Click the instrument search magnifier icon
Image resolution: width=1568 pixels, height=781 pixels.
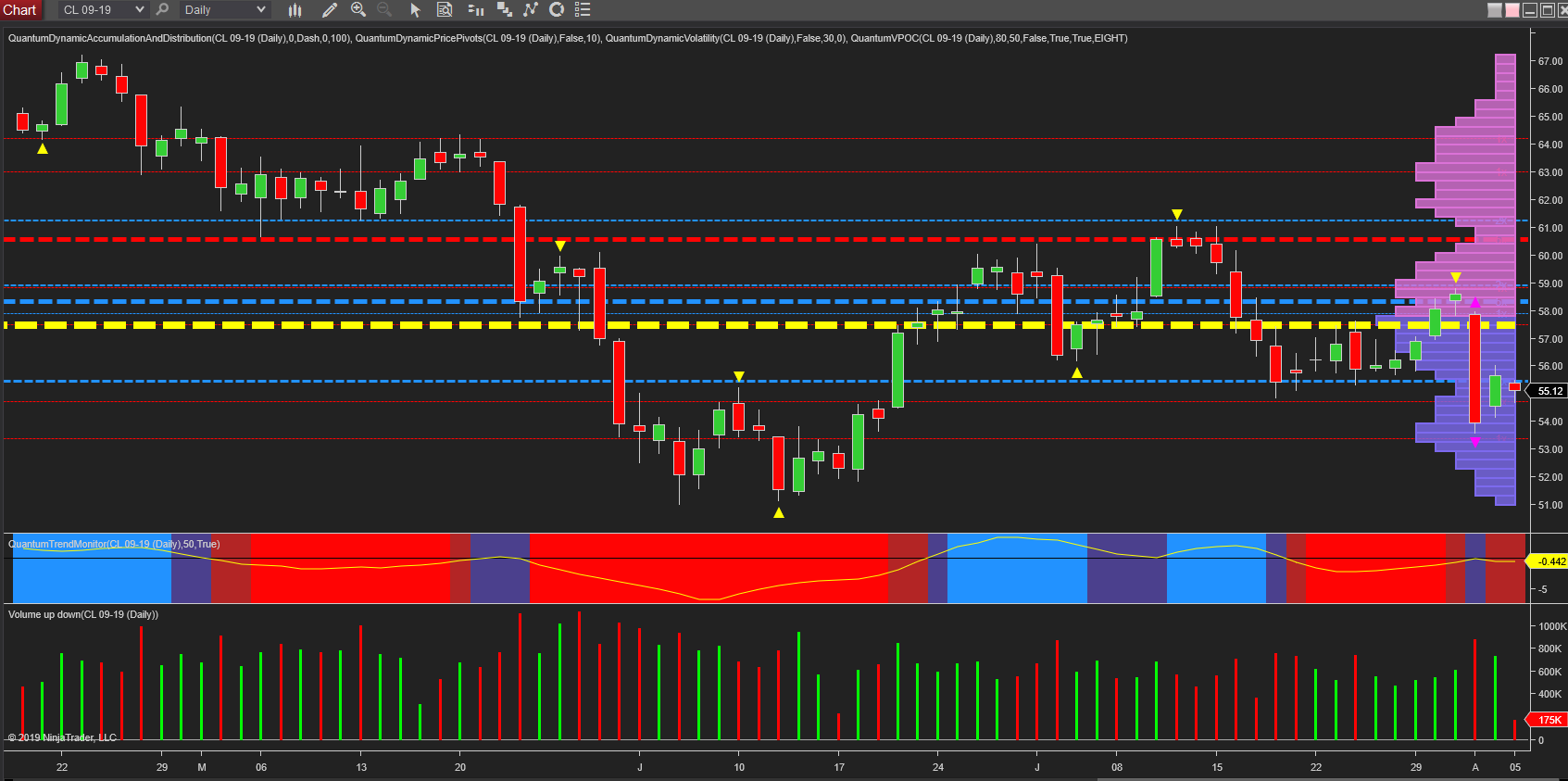click(163, 10)
